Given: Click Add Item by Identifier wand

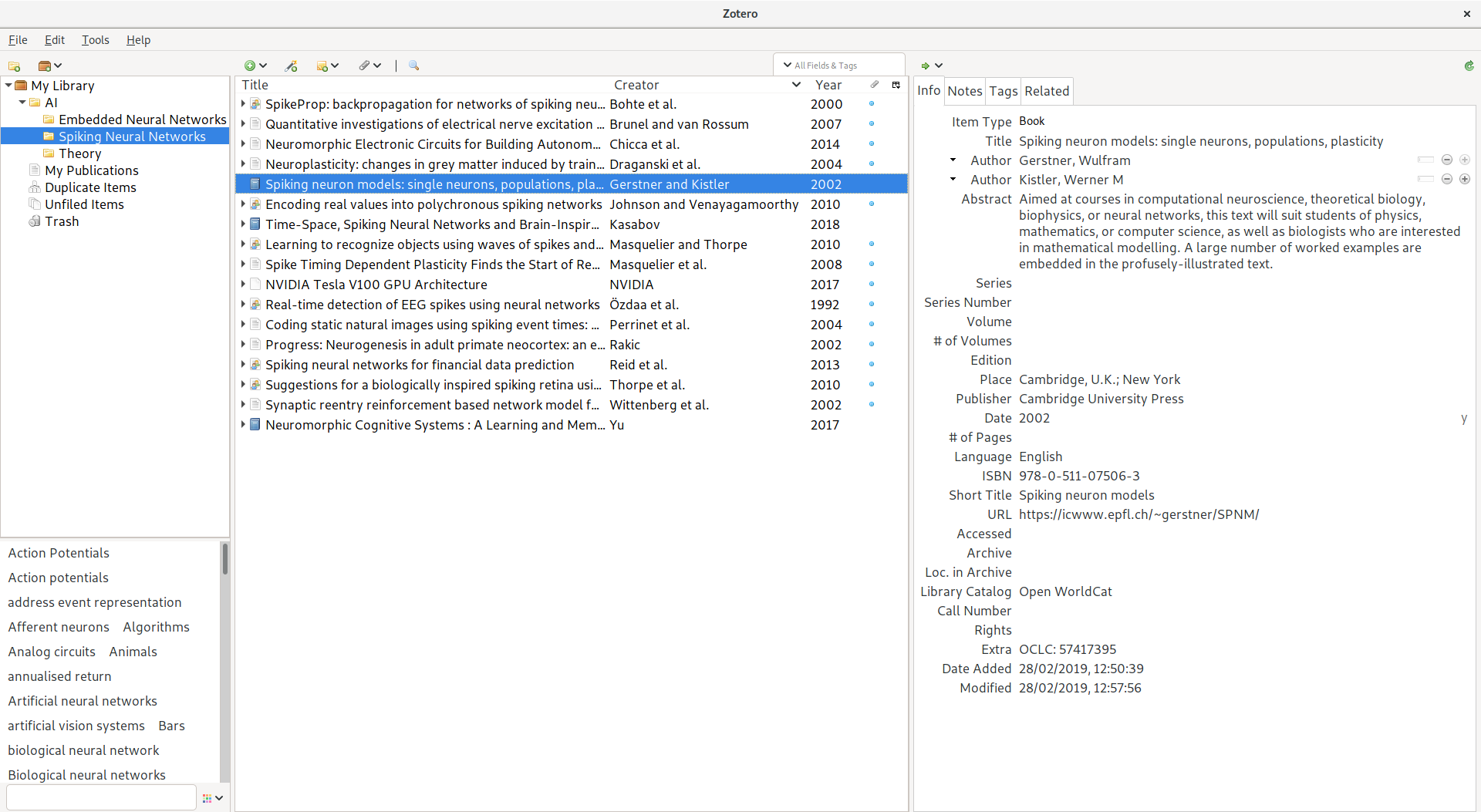Looking at the screenshot, I should coord(291,66).
